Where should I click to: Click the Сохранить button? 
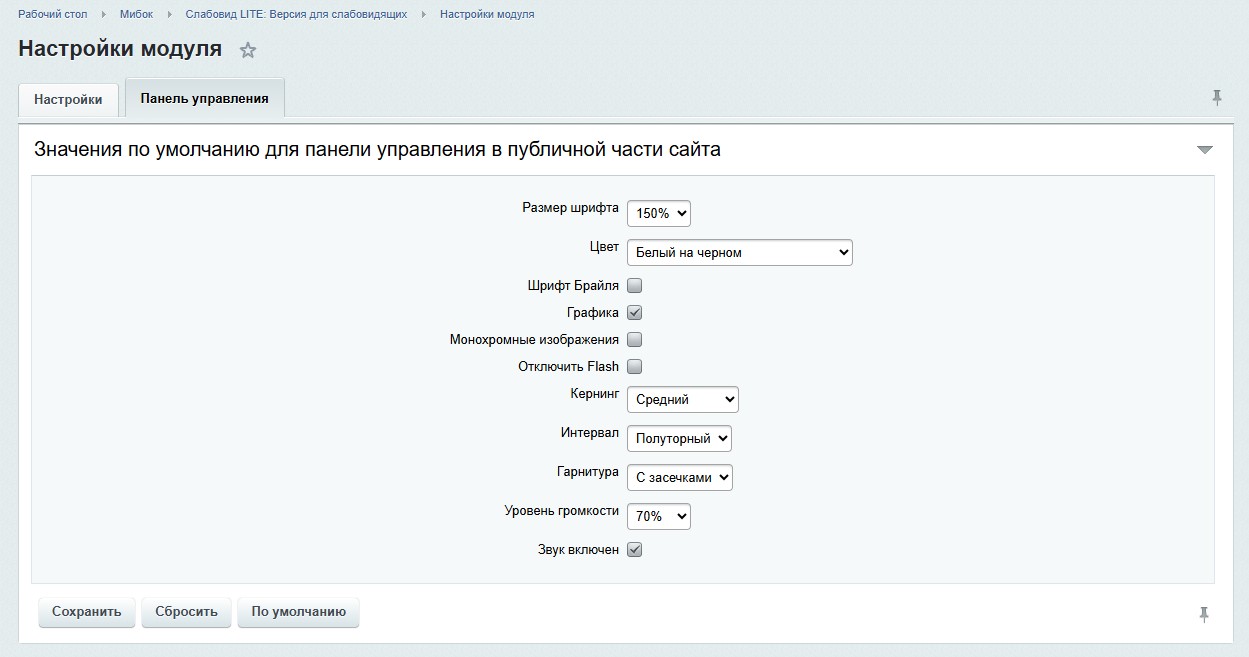click(x=86, y=612)
